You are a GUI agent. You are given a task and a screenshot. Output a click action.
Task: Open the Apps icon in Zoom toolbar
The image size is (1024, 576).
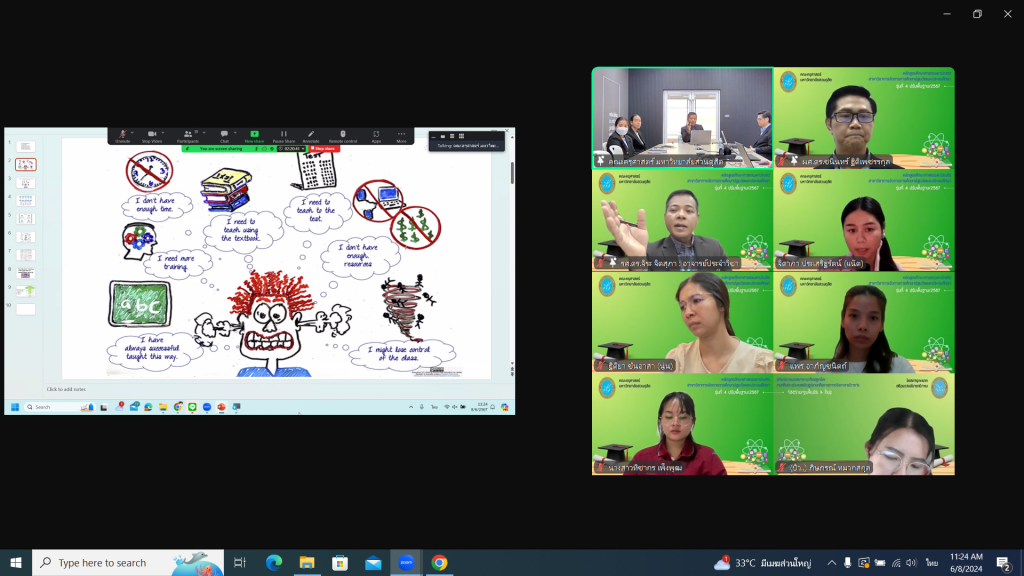click(376, 134)
